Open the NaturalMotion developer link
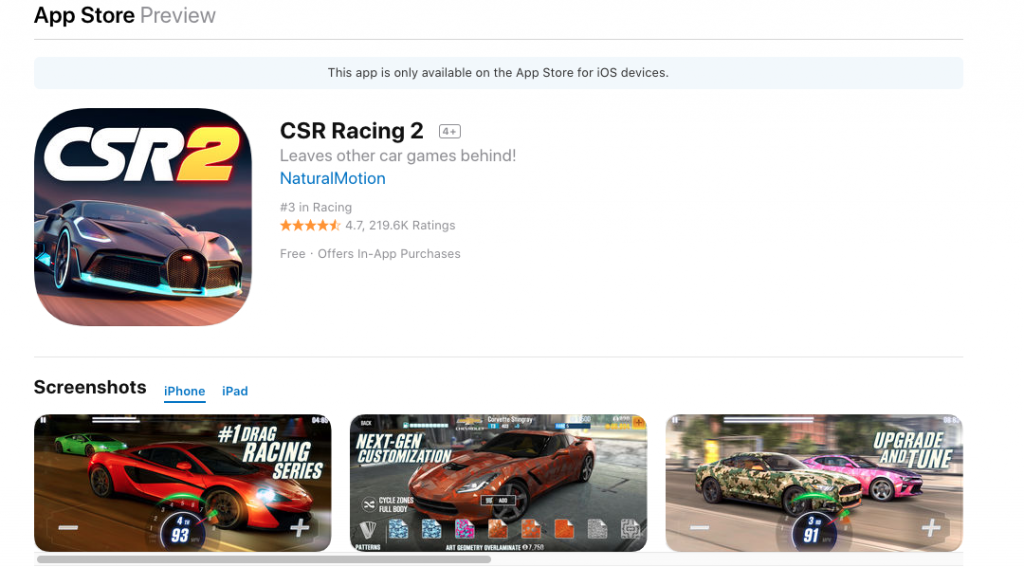The image size is (1024, 567). pyautogui.click(x=332, y=178)
